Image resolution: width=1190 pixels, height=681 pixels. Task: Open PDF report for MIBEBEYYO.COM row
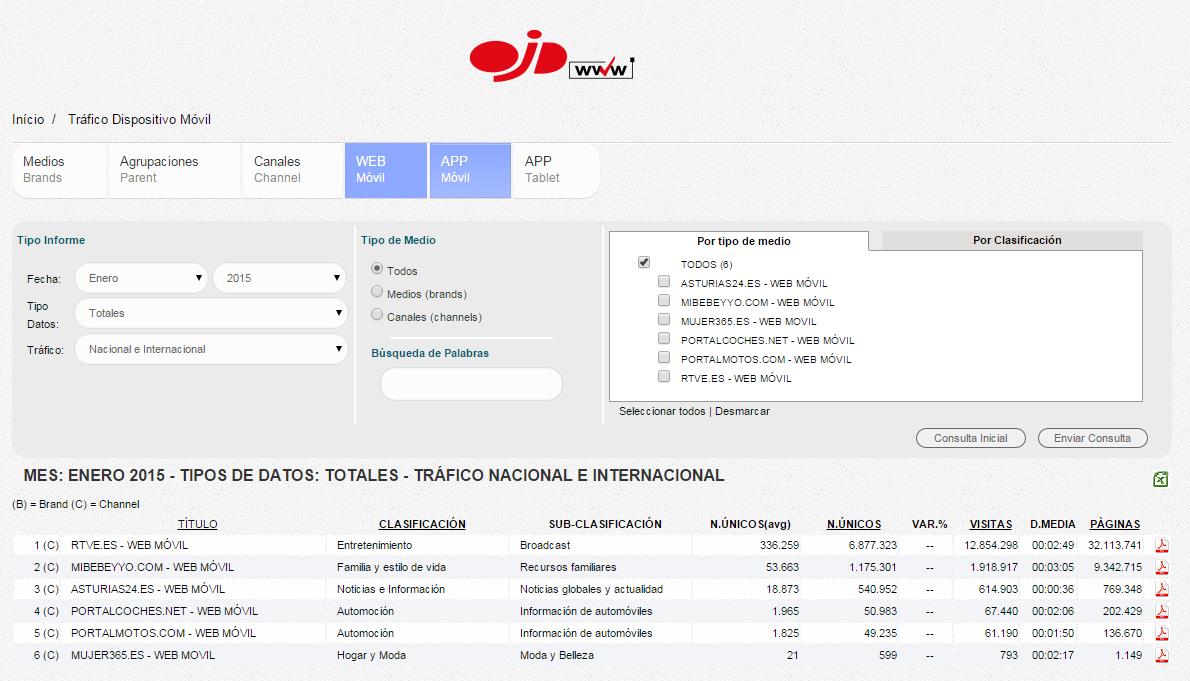(x=1162, y=567)
